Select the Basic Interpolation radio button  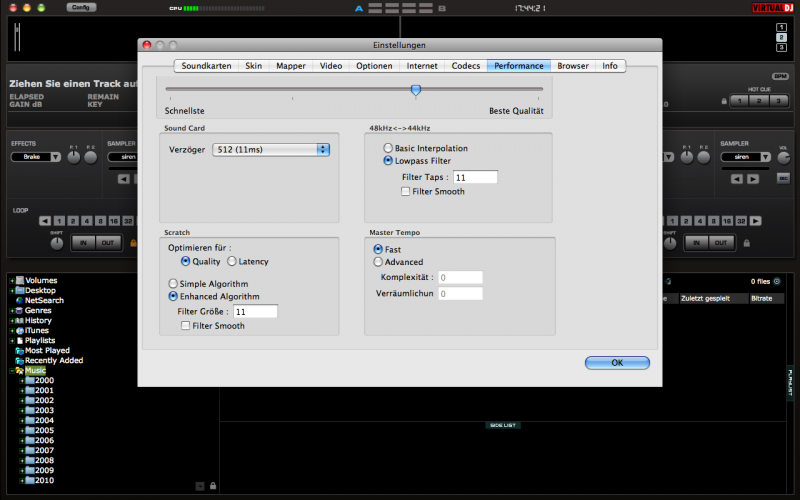pyautogui.click(x=387, y=148)
